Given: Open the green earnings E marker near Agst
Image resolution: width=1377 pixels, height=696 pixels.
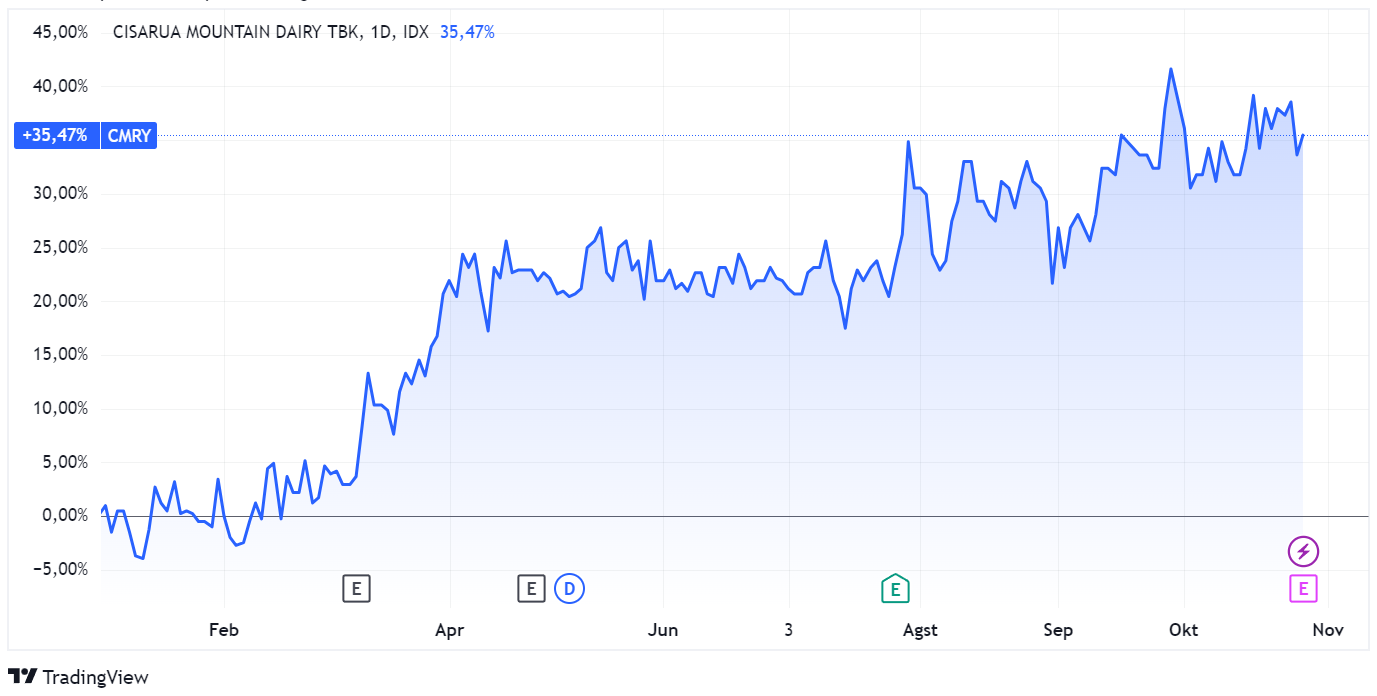Looking at the screenshot, I should [x=895, y=589].
